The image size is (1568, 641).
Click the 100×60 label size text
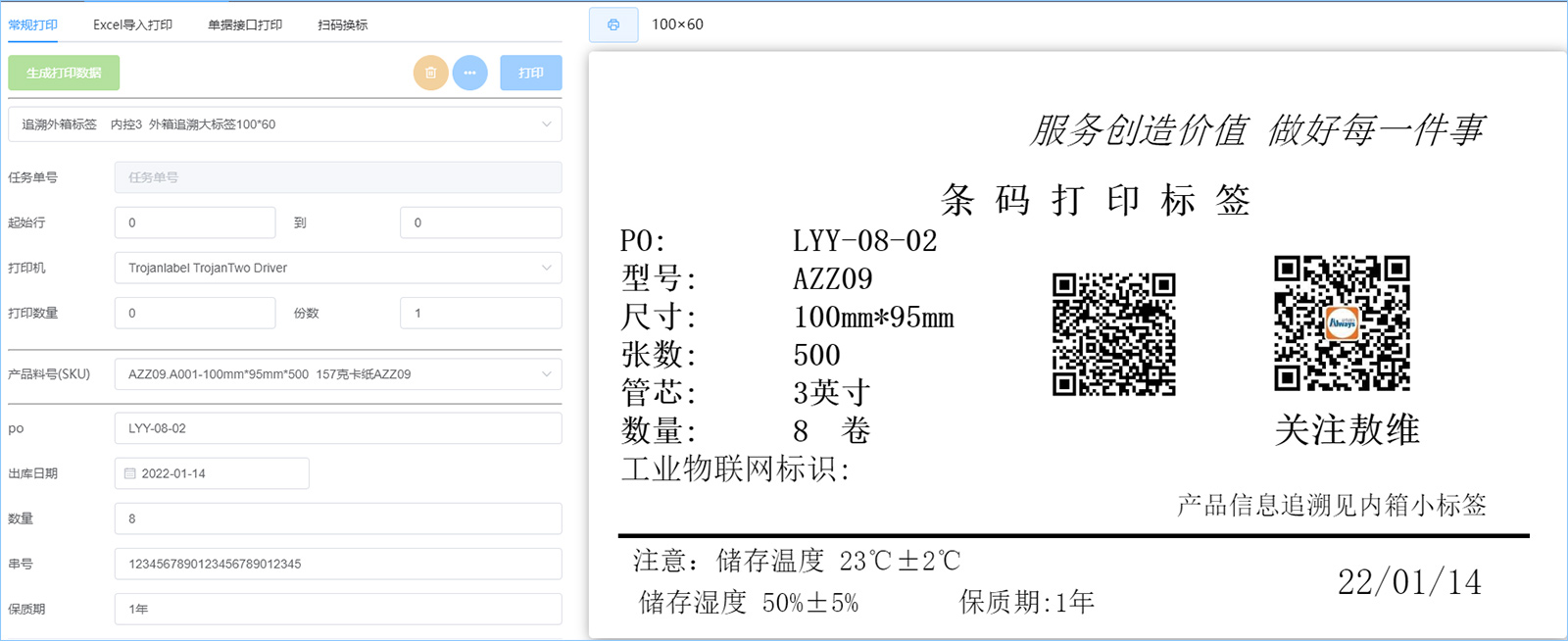pyautogui.click(x=677, y=25)
